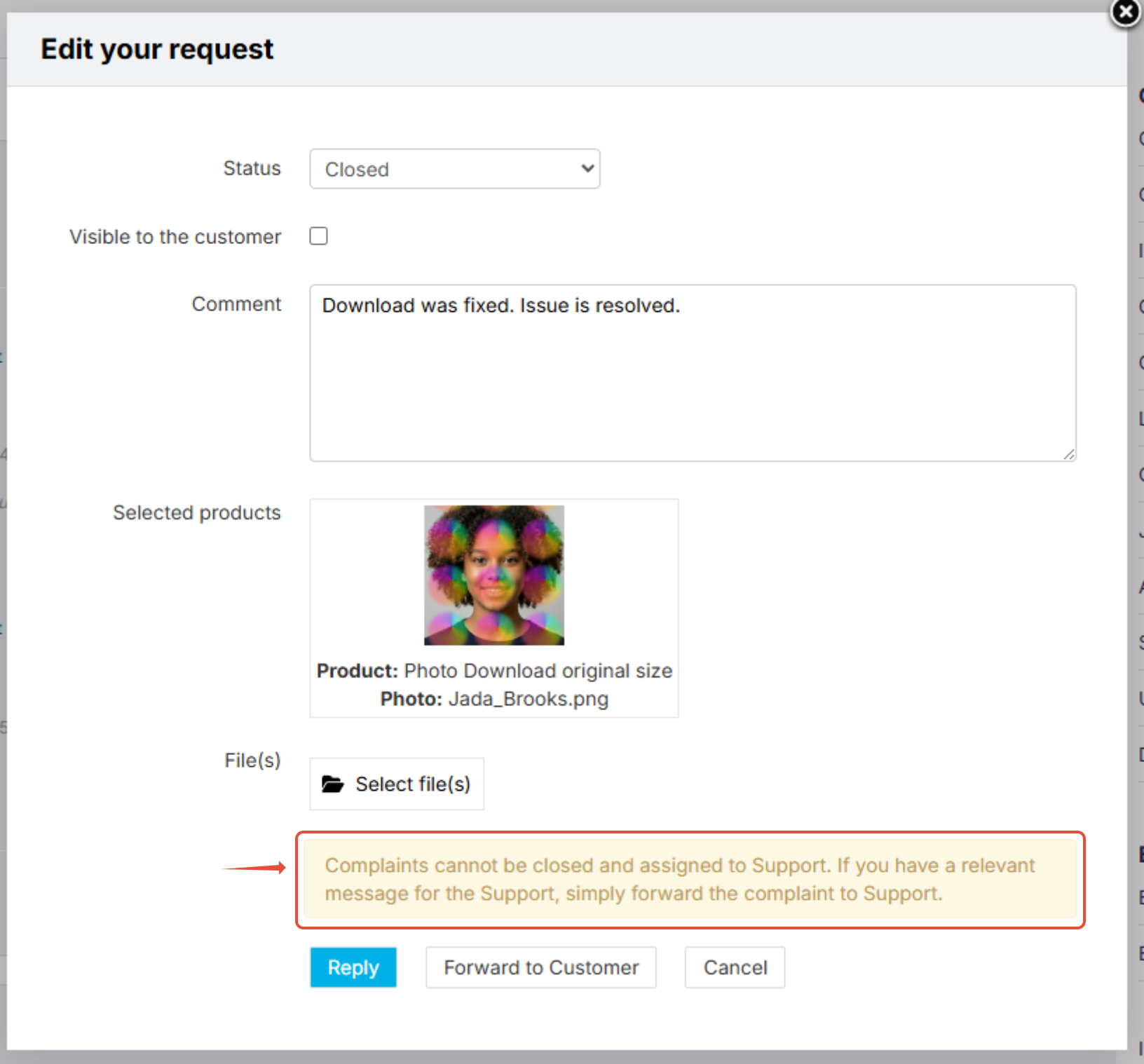Click the Comment textarea resize handle
This screenshot has width=1144, height=1064.
pyautogui.click(x=1068, y=454)
